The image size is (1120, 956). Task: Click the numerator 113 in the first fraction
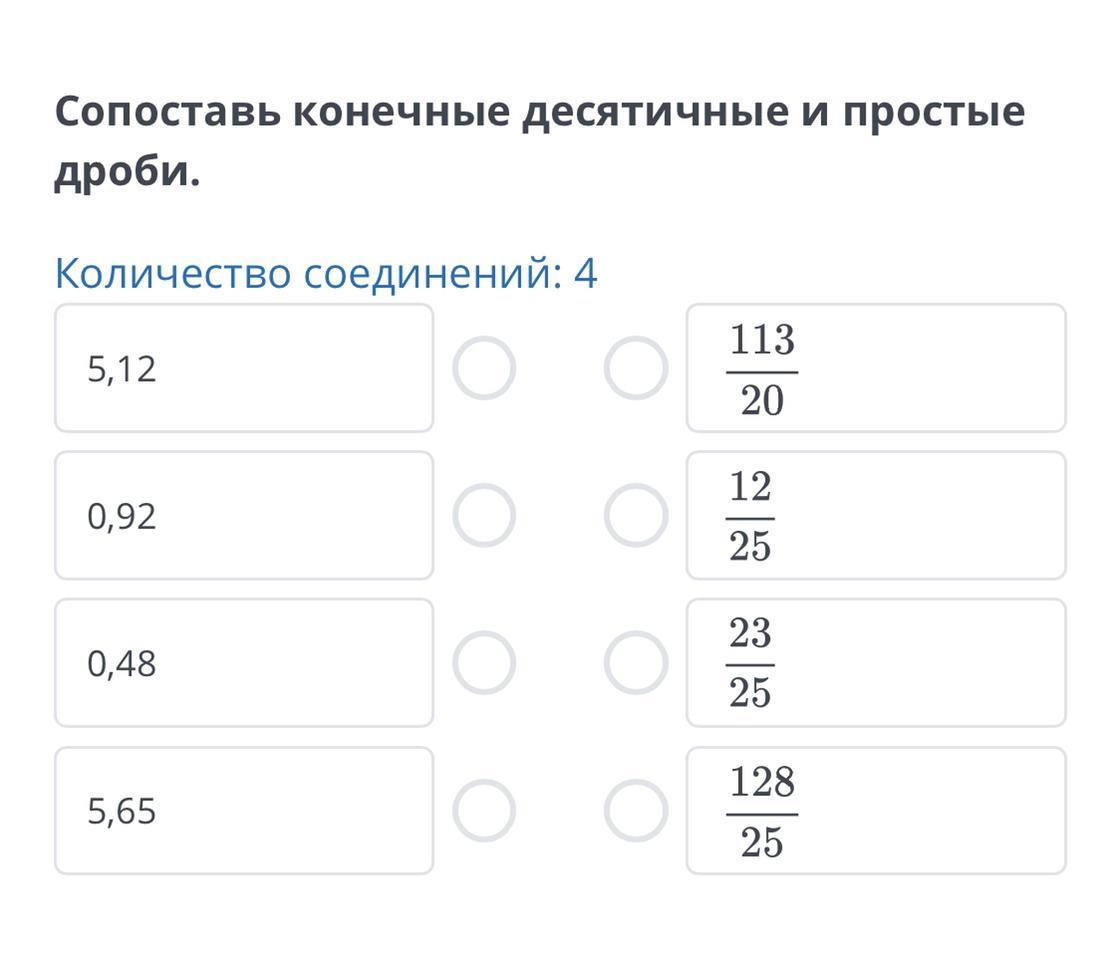pos(762,341)
